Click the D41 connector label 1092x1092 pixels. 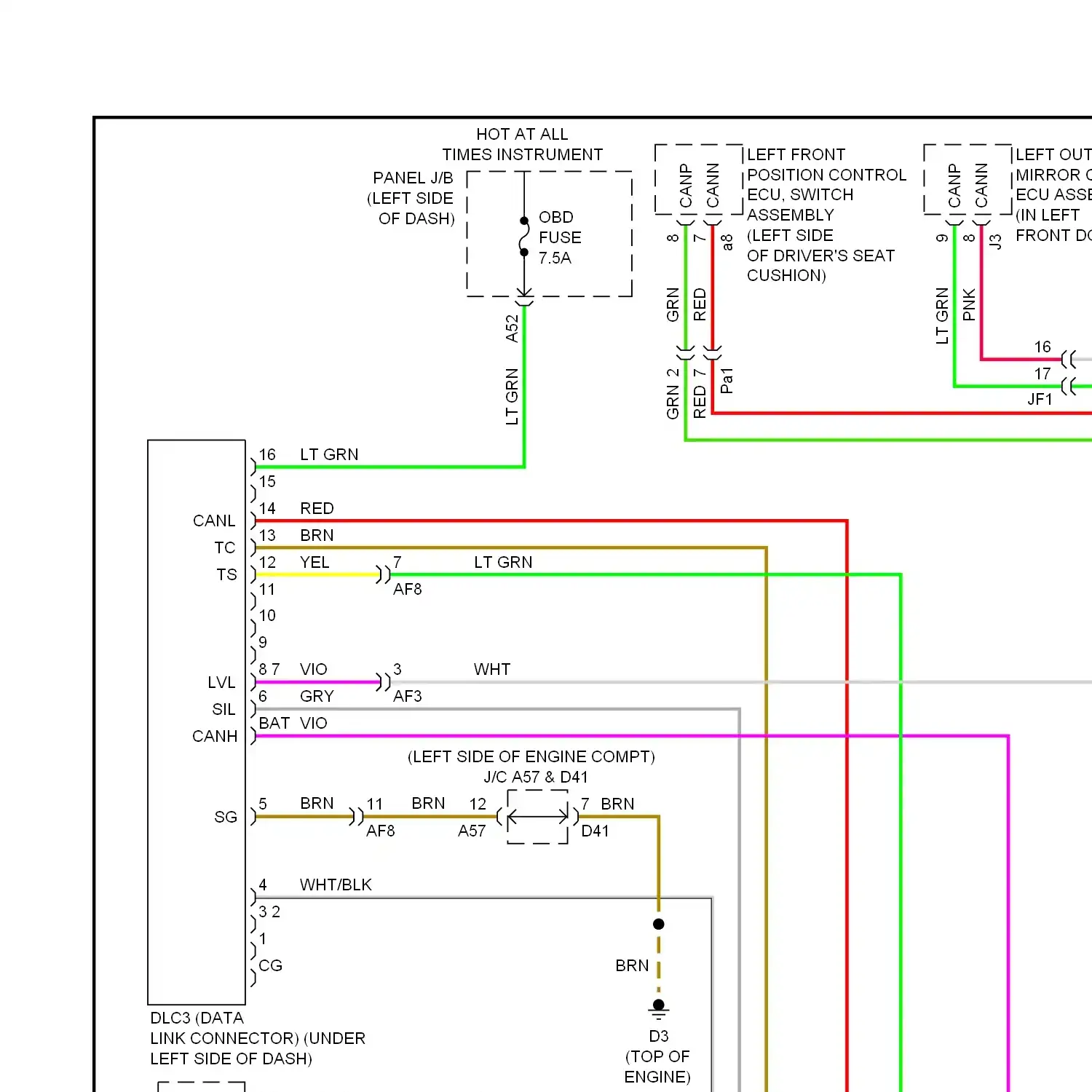tap(595, 831)
